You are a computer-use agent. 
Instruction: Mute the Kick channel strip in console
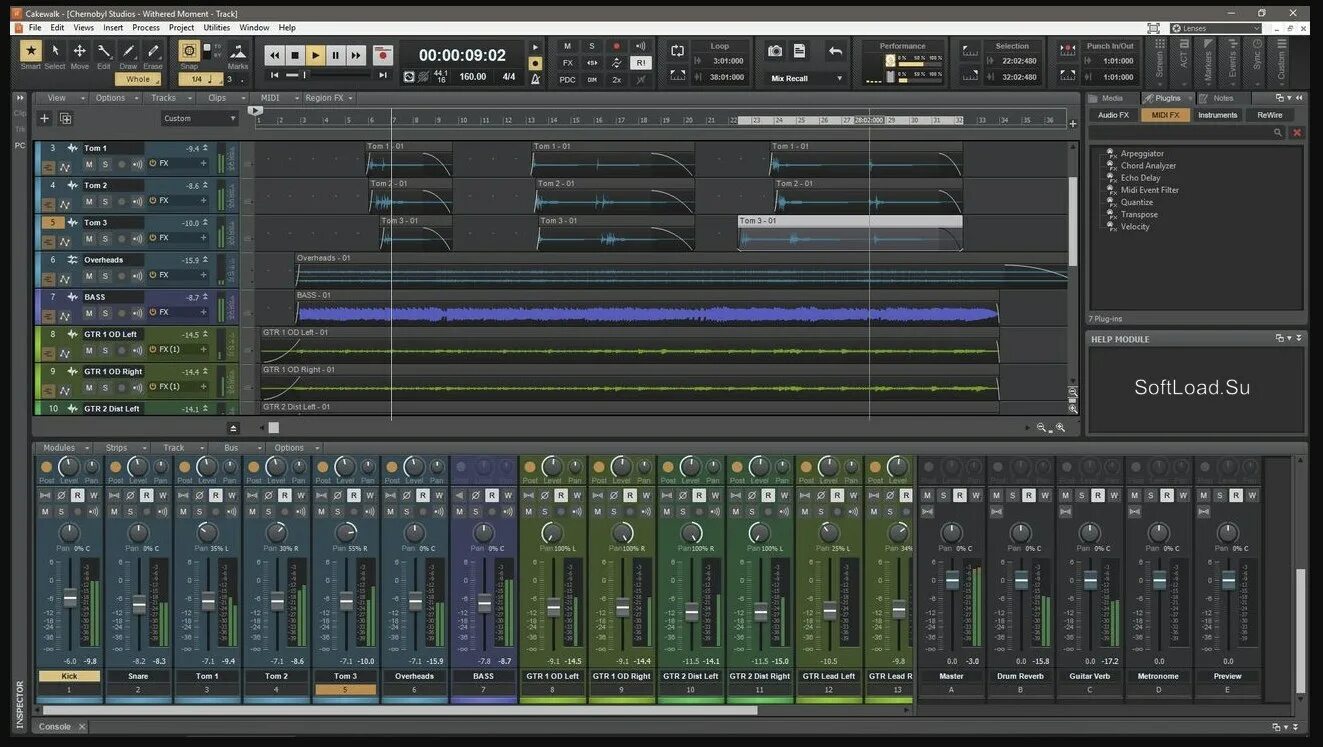tap(45, 512)
